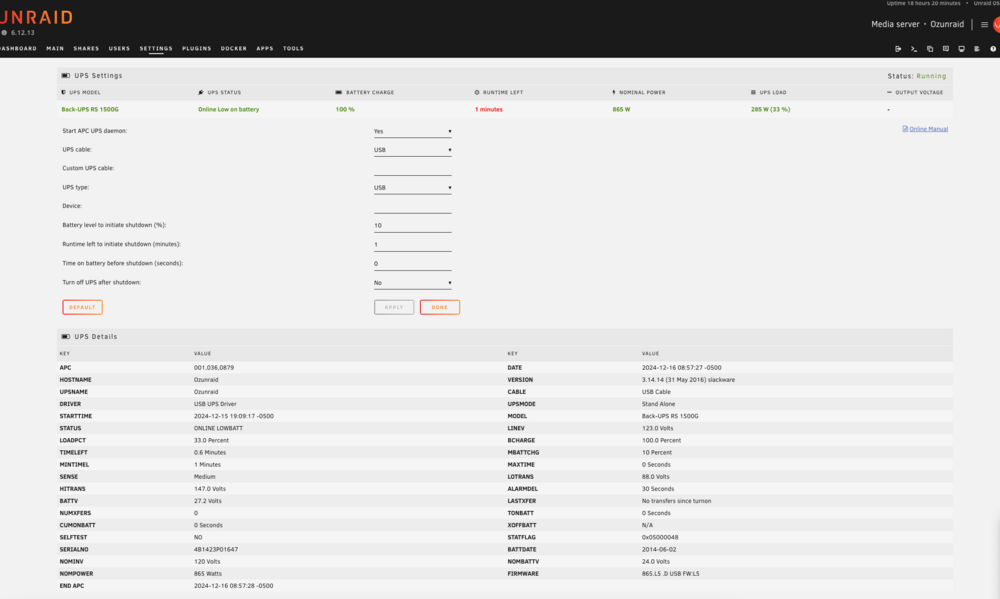Click the 285 W (33 %) load value
Image resolution: width=1000 pixels, height=599 pixels.
point(770,110)
